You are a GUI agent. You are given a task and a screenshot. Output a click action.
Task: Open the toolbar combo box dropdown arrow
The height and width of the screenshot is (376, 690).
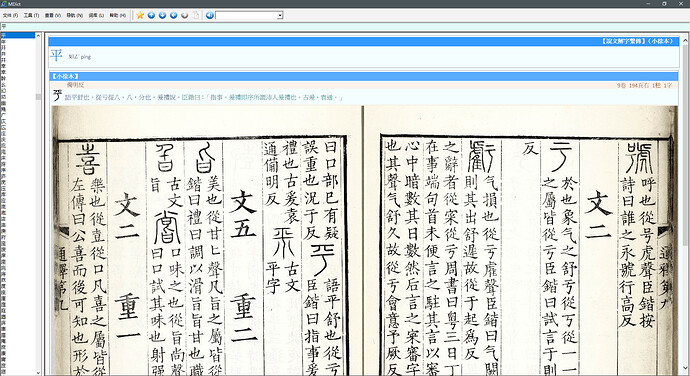click(280, 15)
